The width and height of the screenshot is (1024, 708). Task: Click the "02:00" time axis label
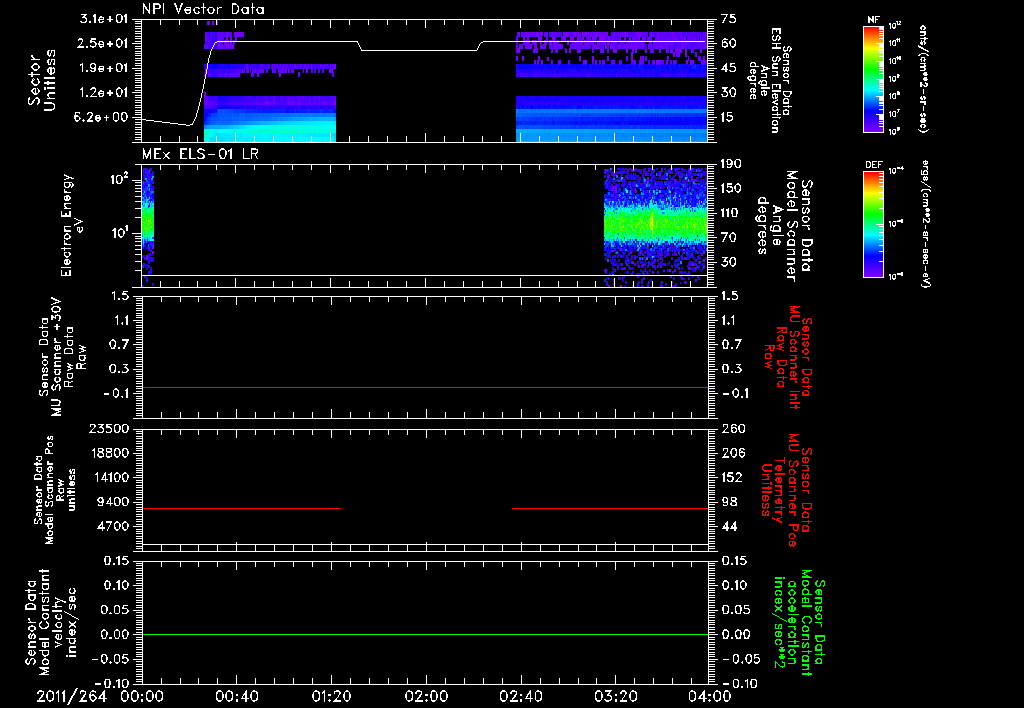[x=426, y=696]
